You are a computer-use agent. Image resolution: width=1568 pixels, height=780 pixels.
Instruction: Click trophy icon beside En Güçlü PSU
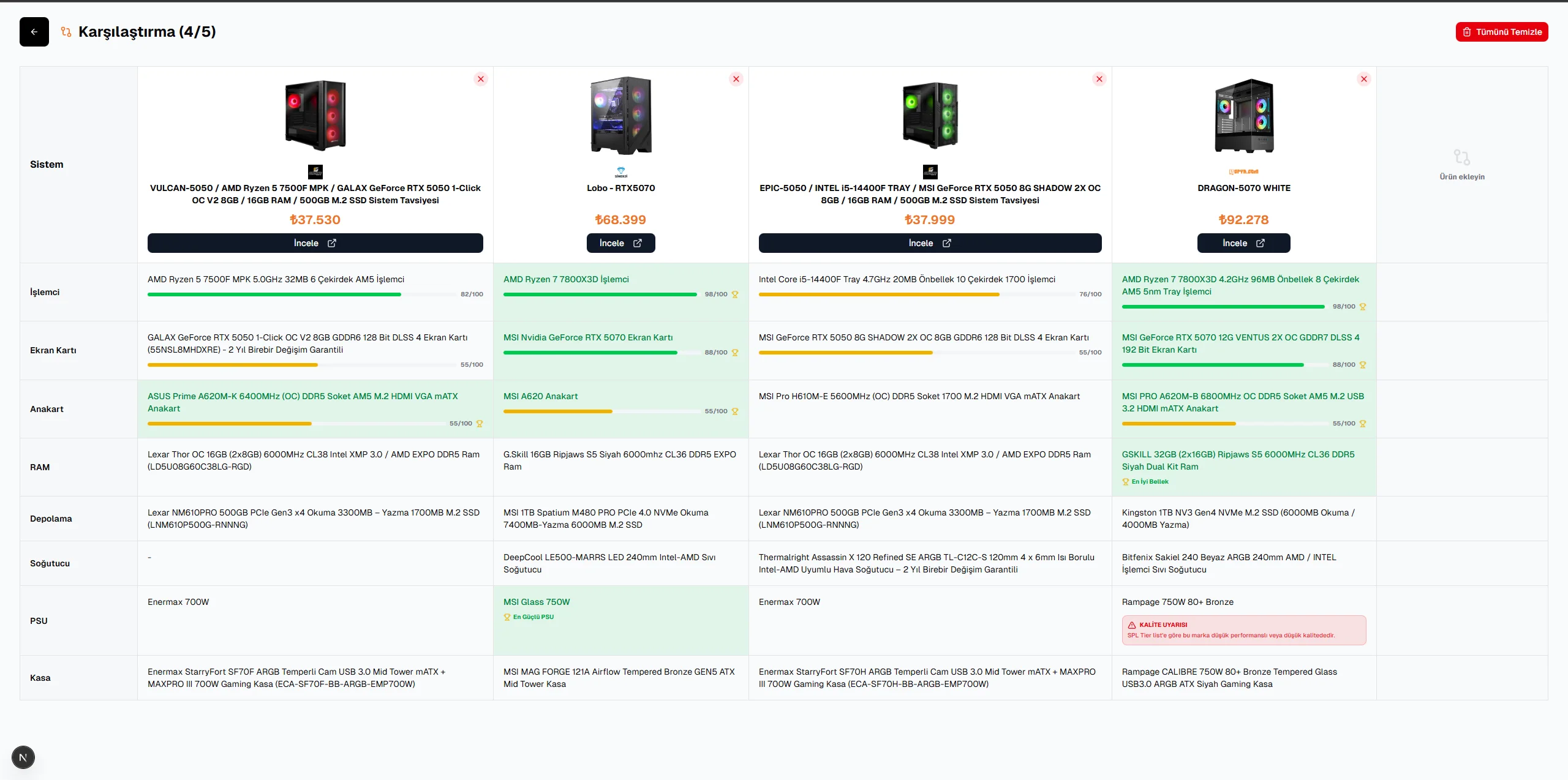pyautogui.click(x=507, y=617)
